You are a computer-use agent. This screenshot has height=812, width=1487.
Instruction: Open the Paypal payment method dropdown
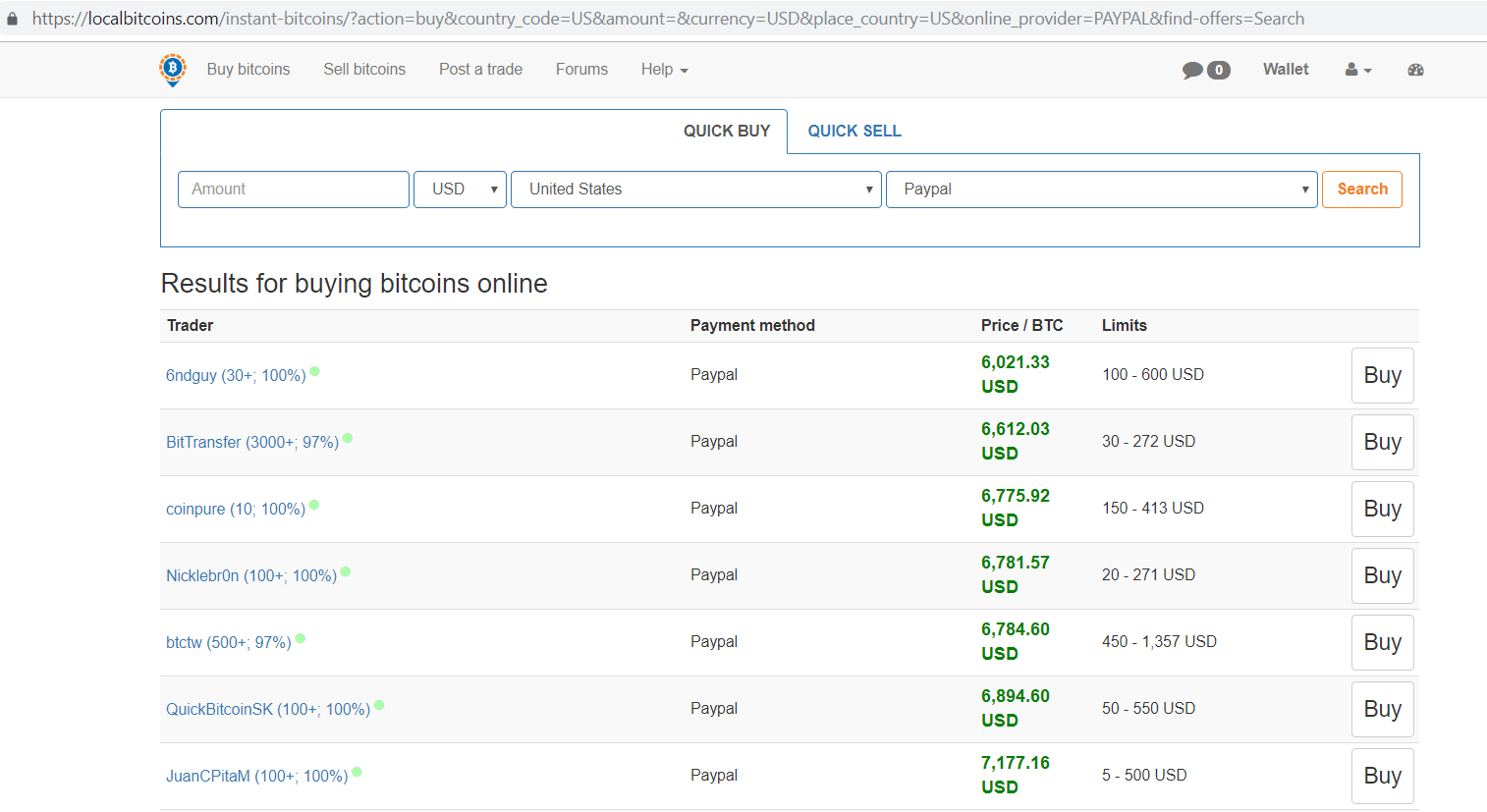point(1102,189)
